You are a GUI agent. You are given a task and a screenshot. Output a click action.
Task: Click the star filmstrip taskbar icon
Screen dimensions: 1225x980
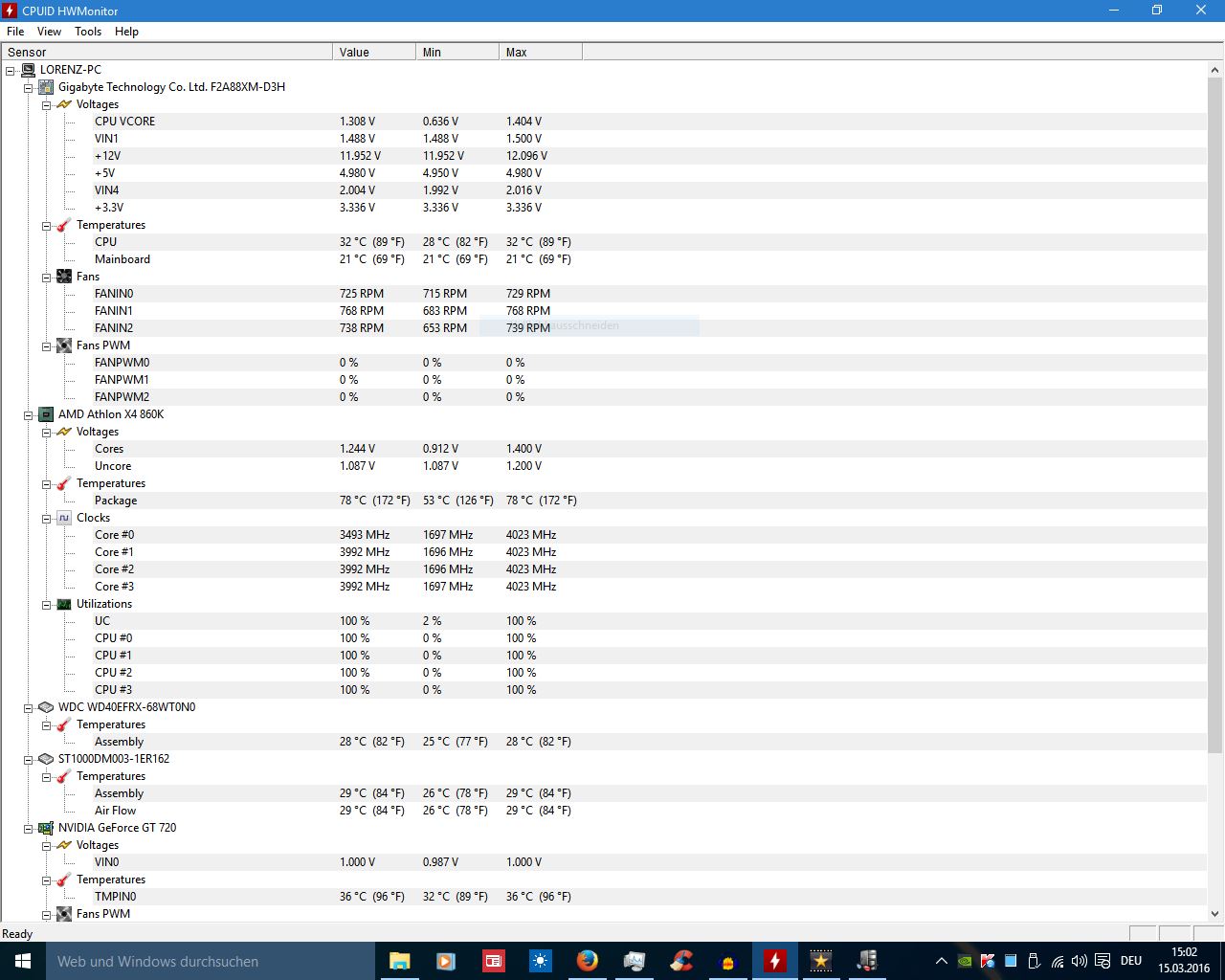pos(821,961)
